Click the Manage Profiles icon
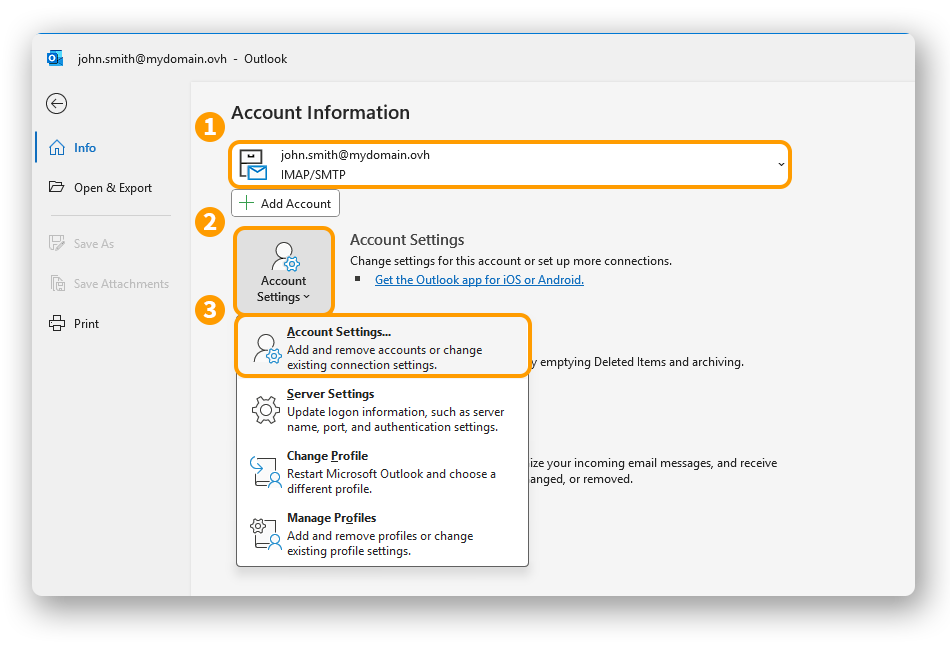This screenshot has width=950, height=650. [x=265, y=534]
